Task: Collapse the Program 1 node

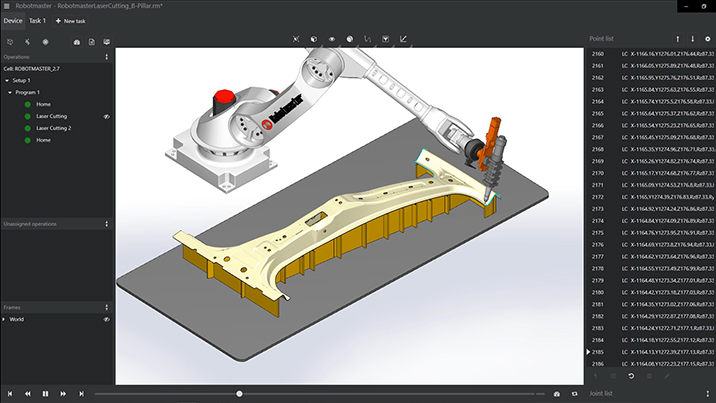Action: [x=10, y=93]
